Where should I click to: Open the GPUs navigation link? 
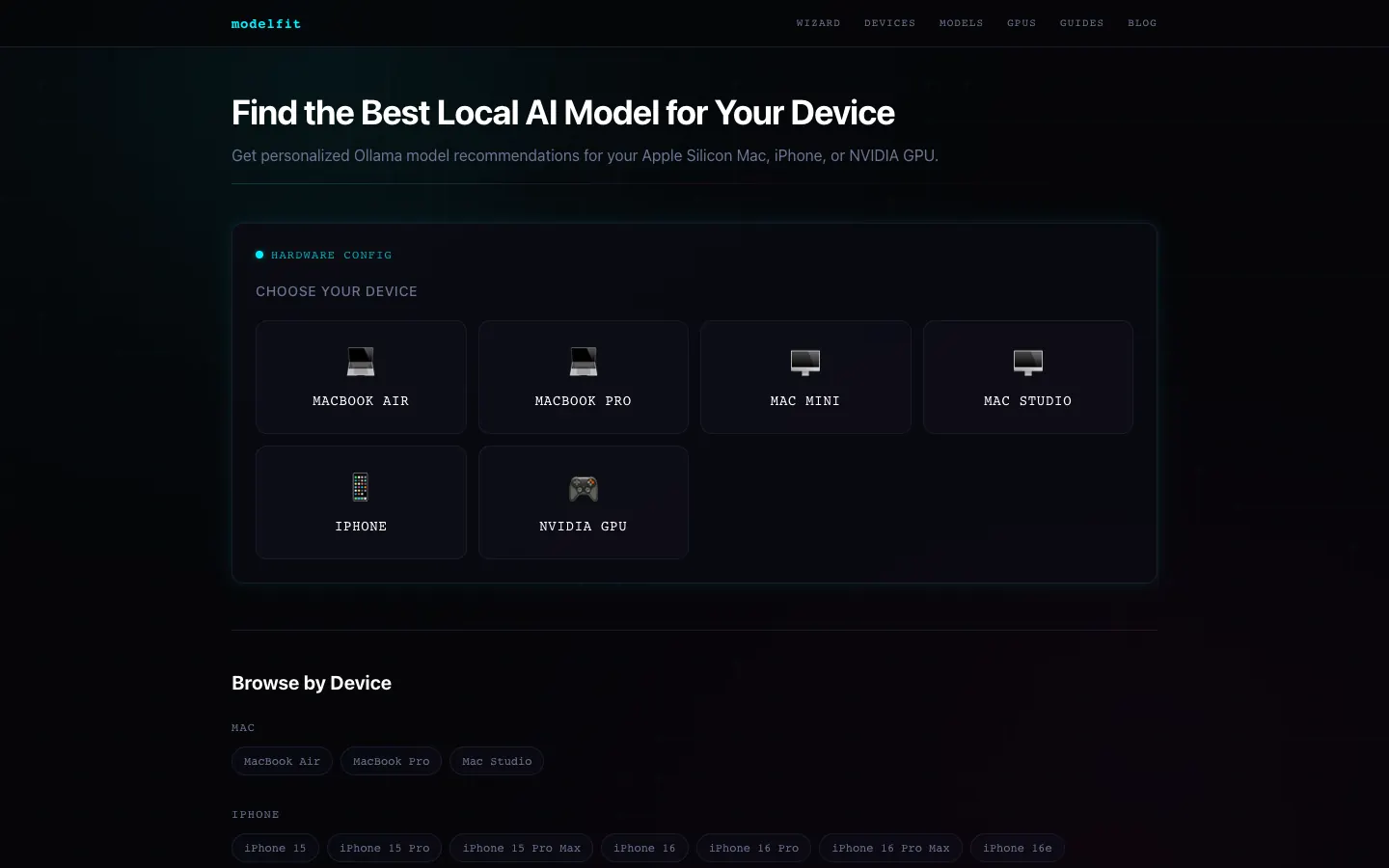[x=1021, y=23]
